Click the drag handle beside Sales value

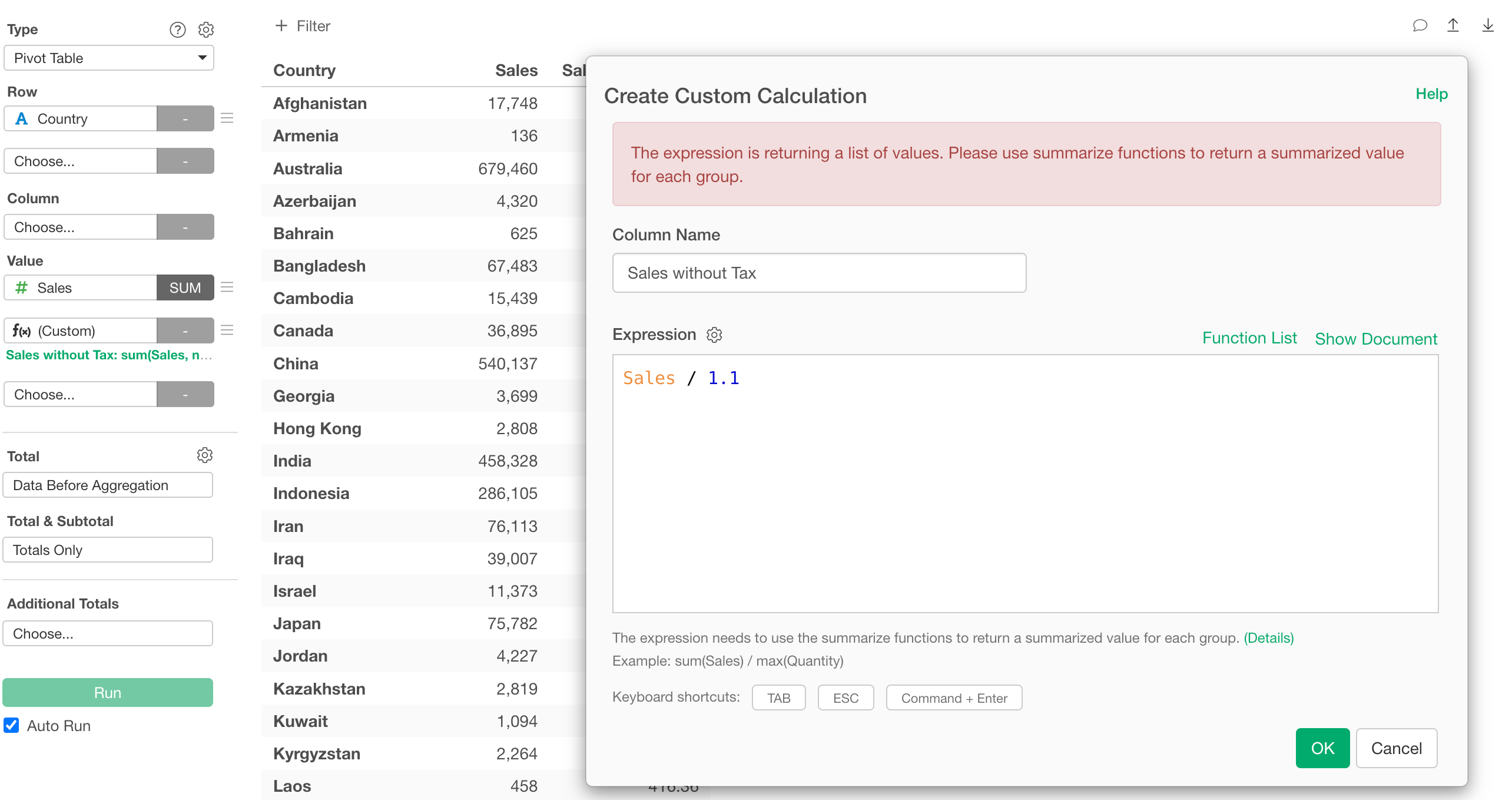(227, 287)
